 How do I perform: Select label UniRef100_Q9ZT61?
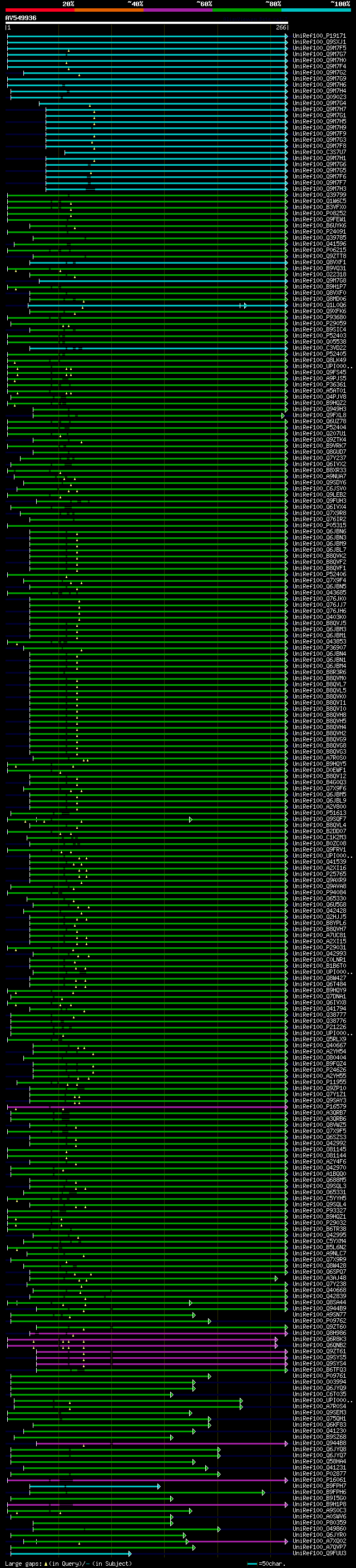319,1351
